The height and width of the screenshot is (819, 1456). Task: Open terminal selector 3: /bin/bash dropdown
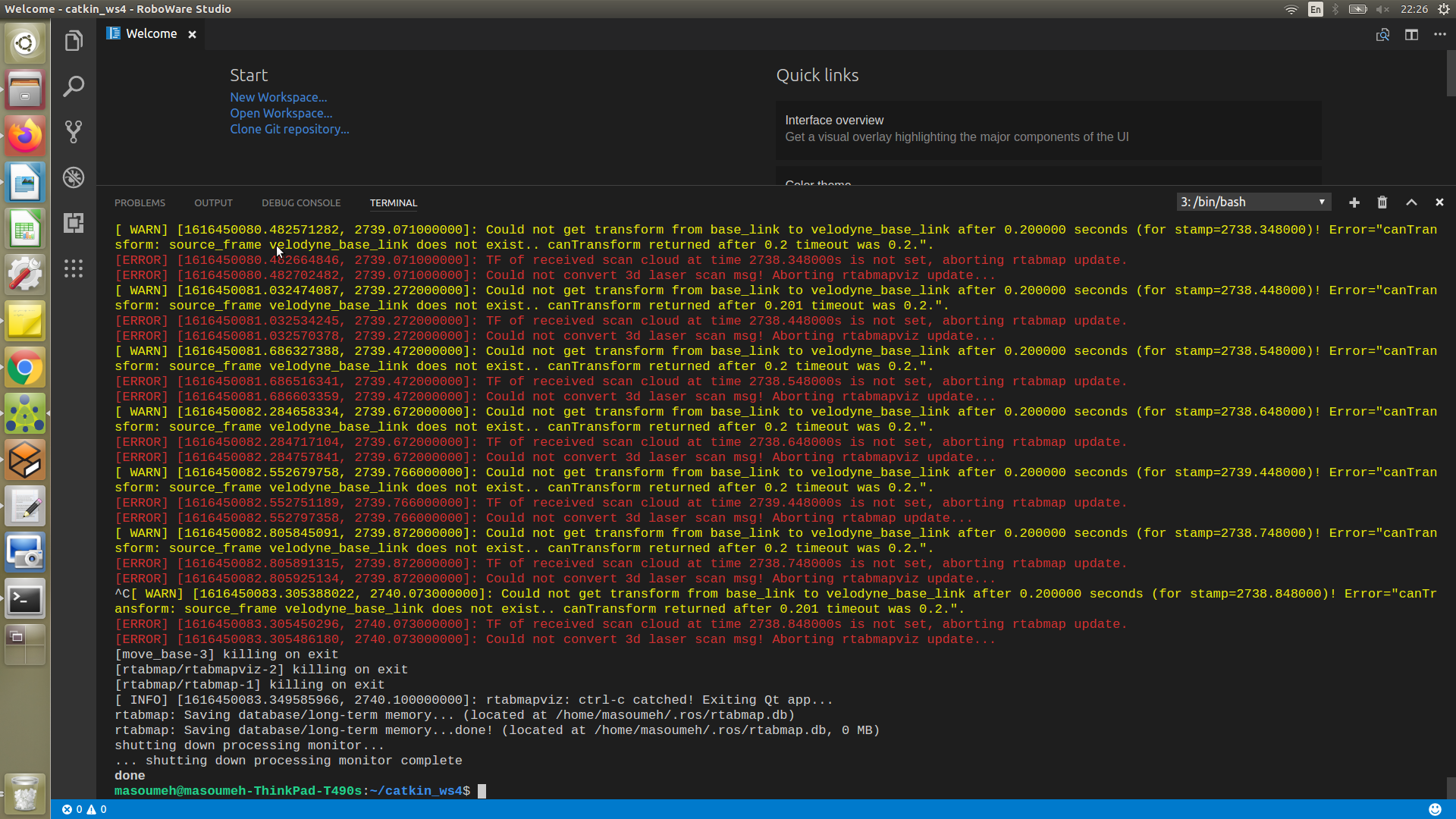[1253, 202]
